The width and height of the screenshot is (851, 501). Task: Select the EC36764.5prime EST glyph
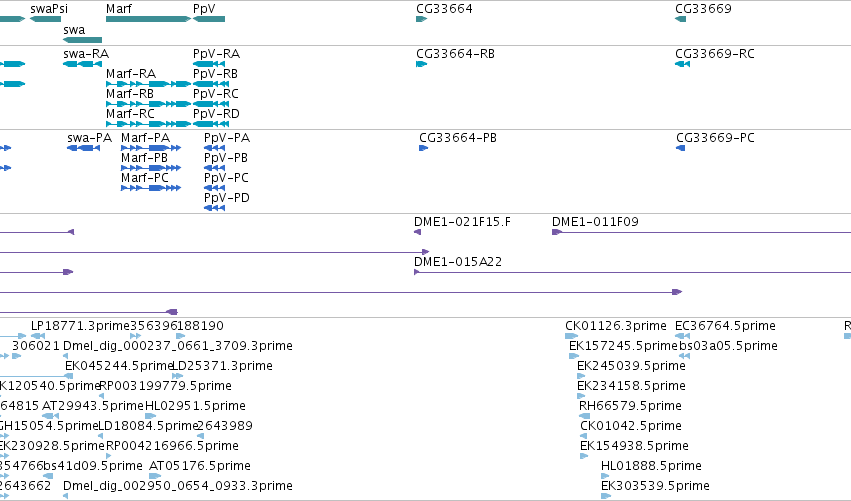tap(682, 337)
